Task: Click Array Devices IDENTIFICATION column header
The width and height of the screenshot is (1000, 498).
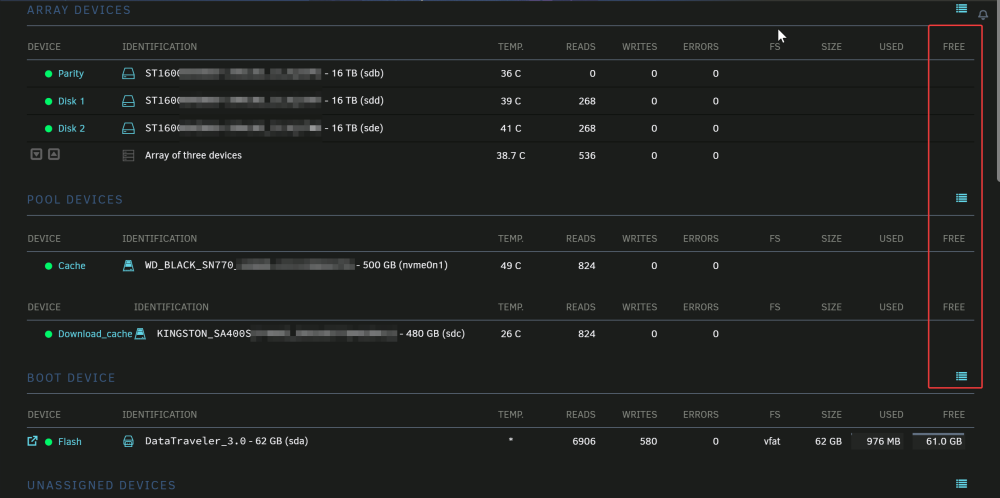Action: click(x=159, y=47)
